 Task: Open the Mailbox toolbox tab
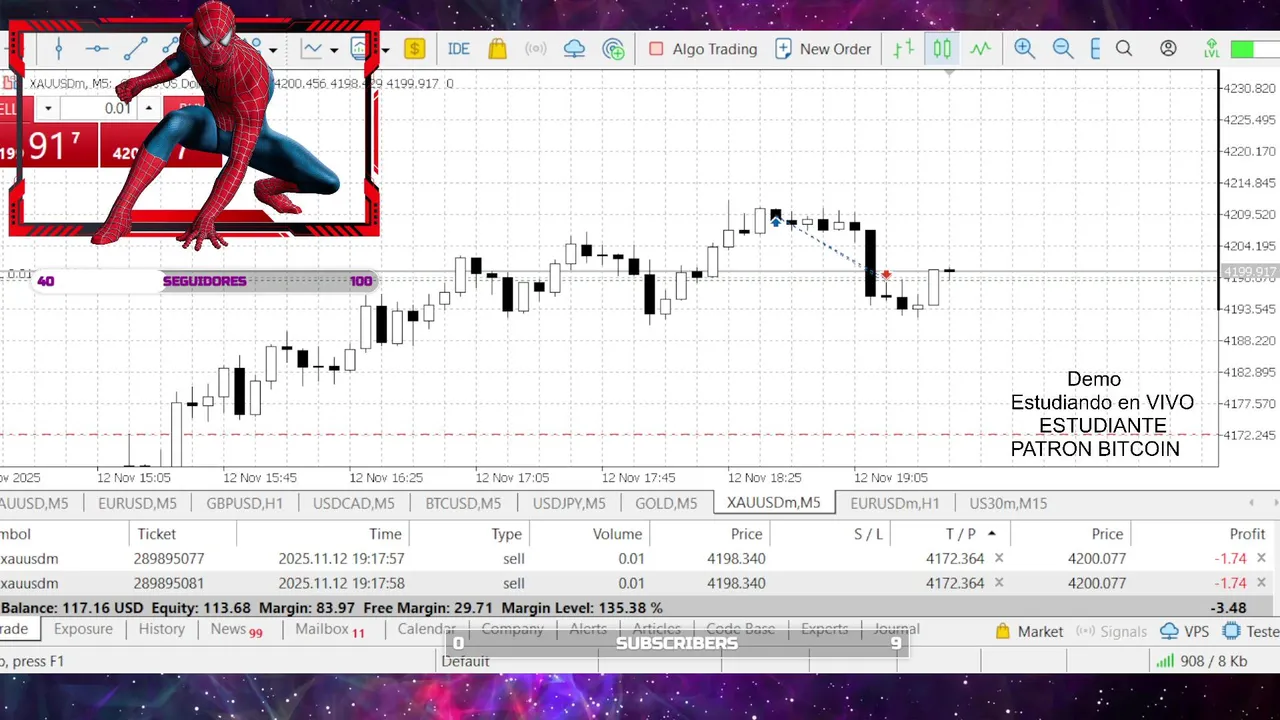(329, 629)
